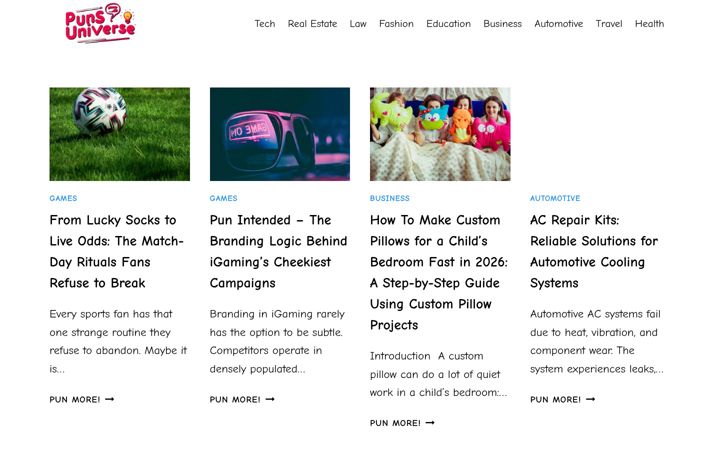This screenshot has height=450, width=720.
Task: Open the Puns Universe logo homepage
Action: (101, 23)
